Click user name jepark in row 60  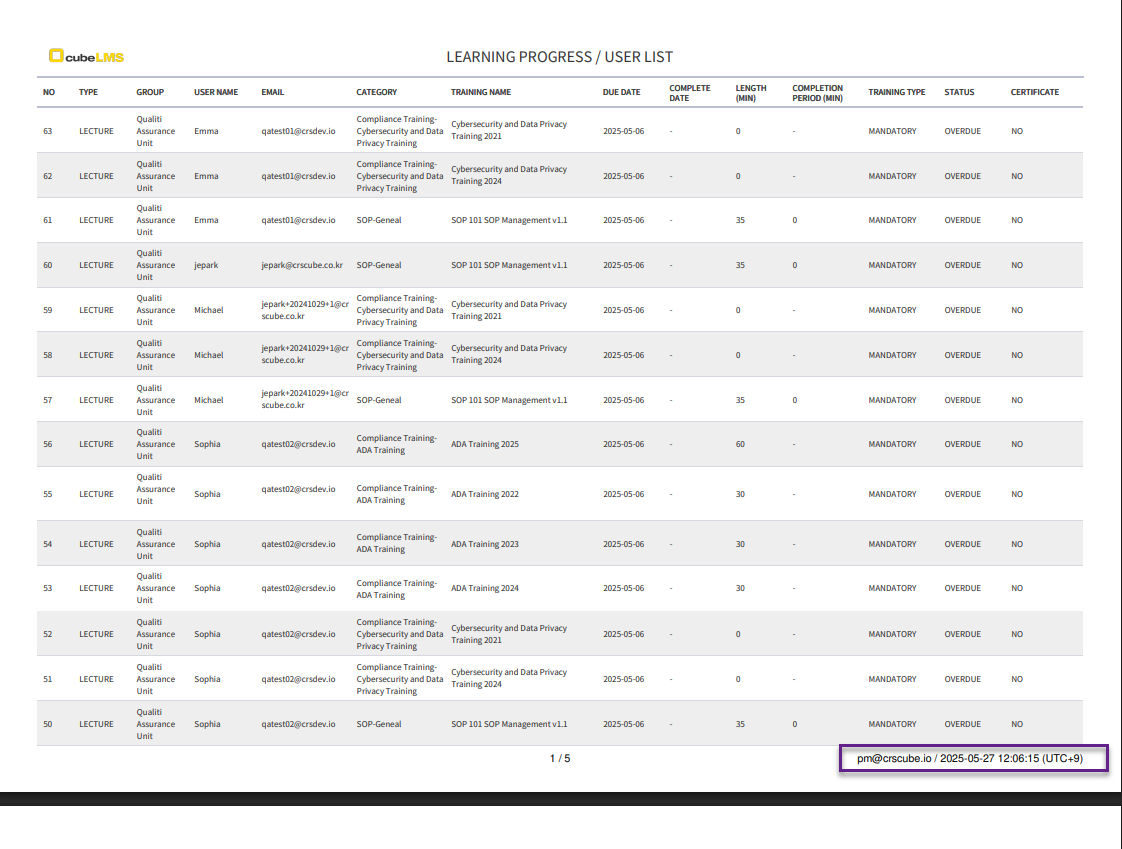point(206,265)
